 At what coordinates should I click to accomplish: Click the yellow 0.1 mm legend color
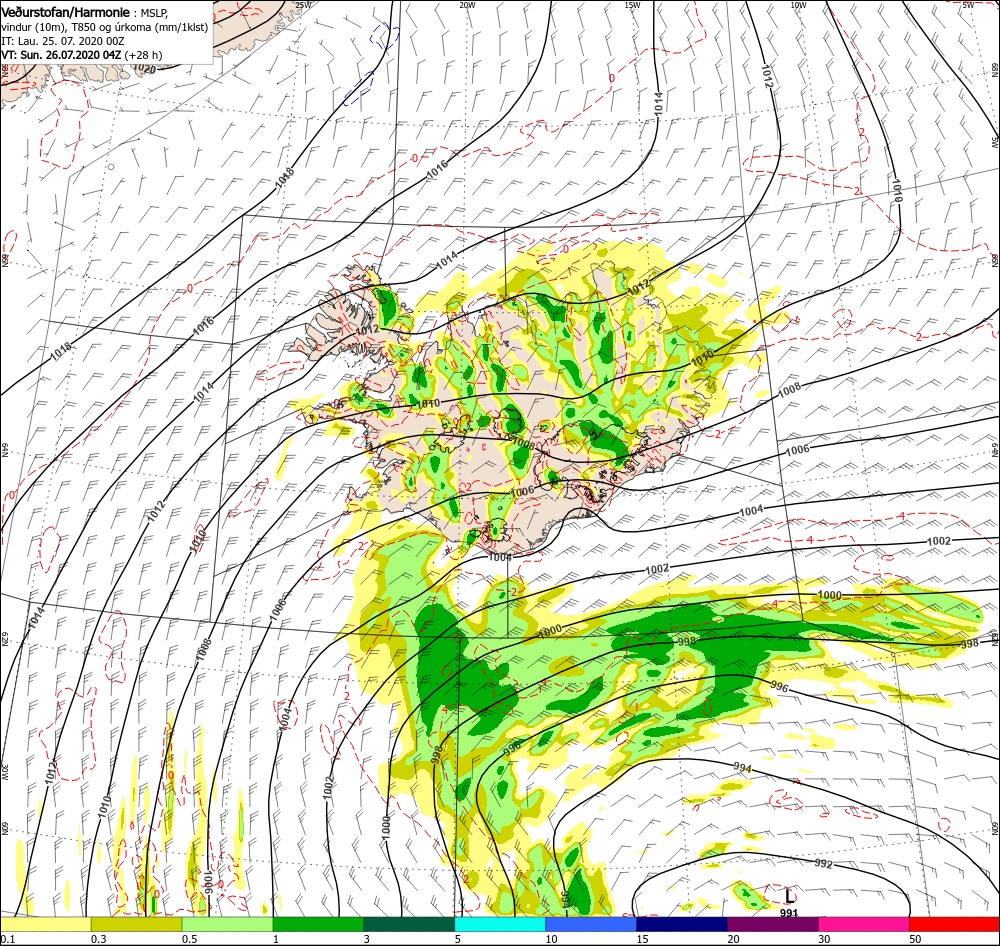coord(45,924)
